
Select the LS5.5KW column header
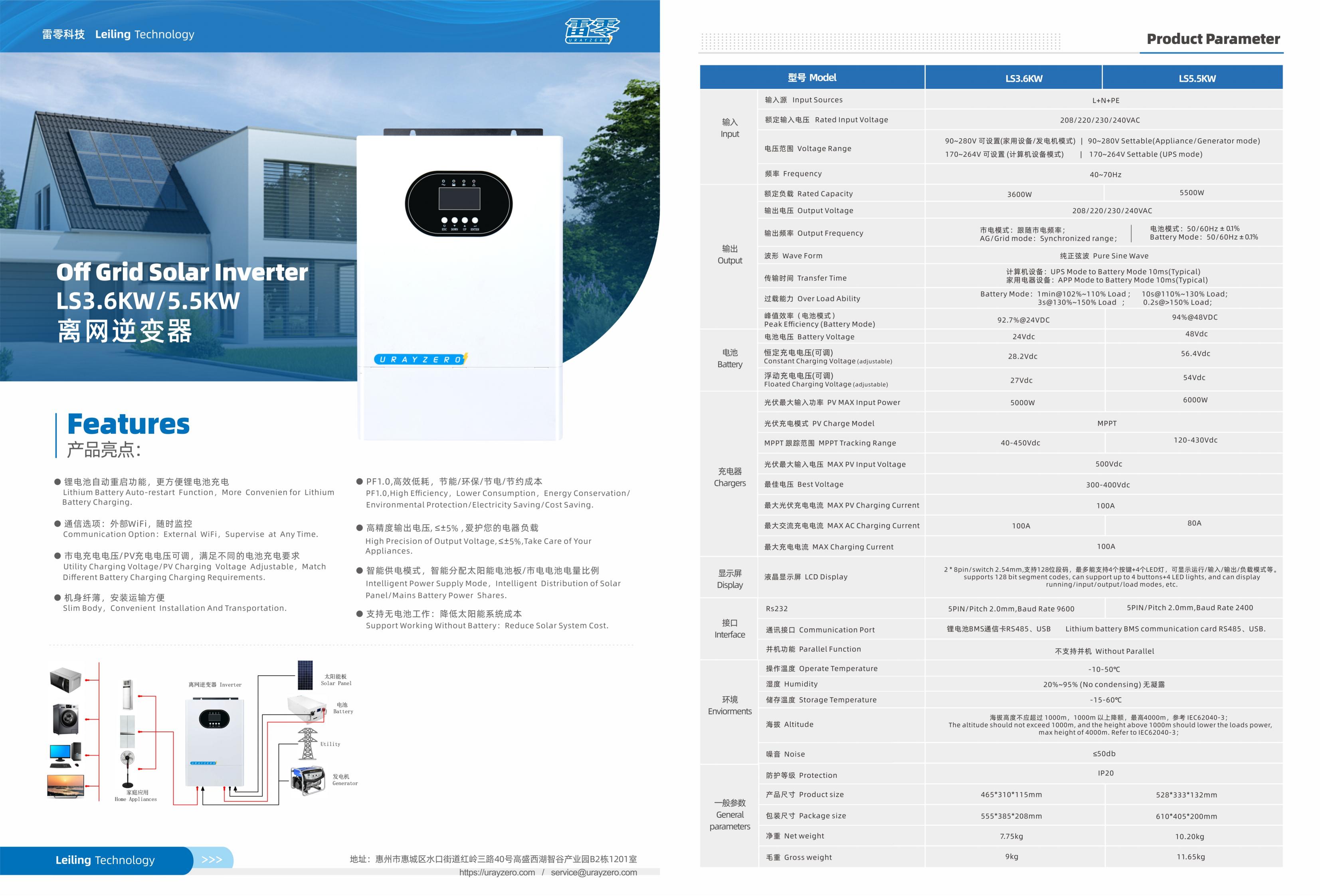(x=1193, y=78)
